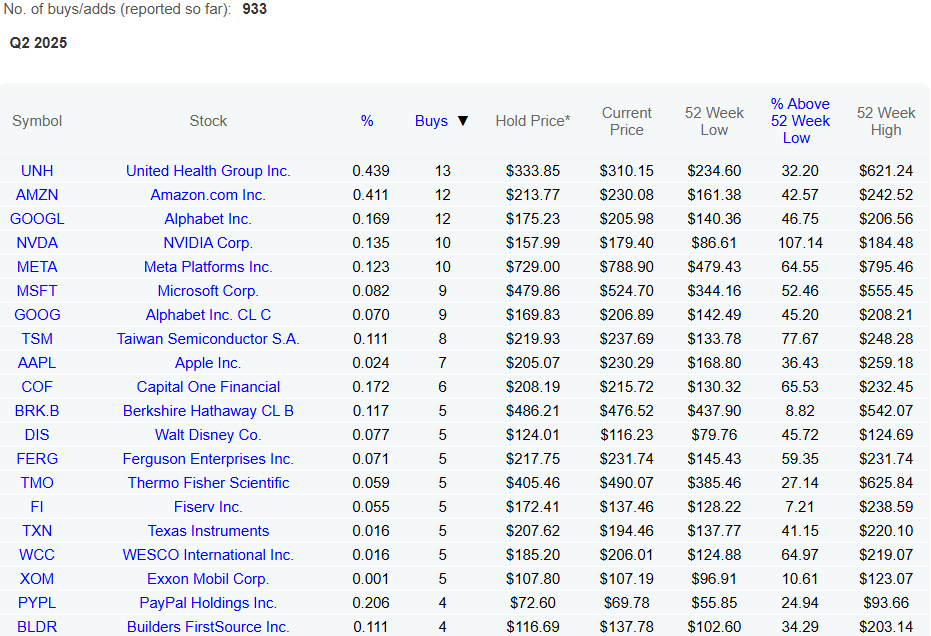Open Apple Inc. stock link

tap(208, 363)
